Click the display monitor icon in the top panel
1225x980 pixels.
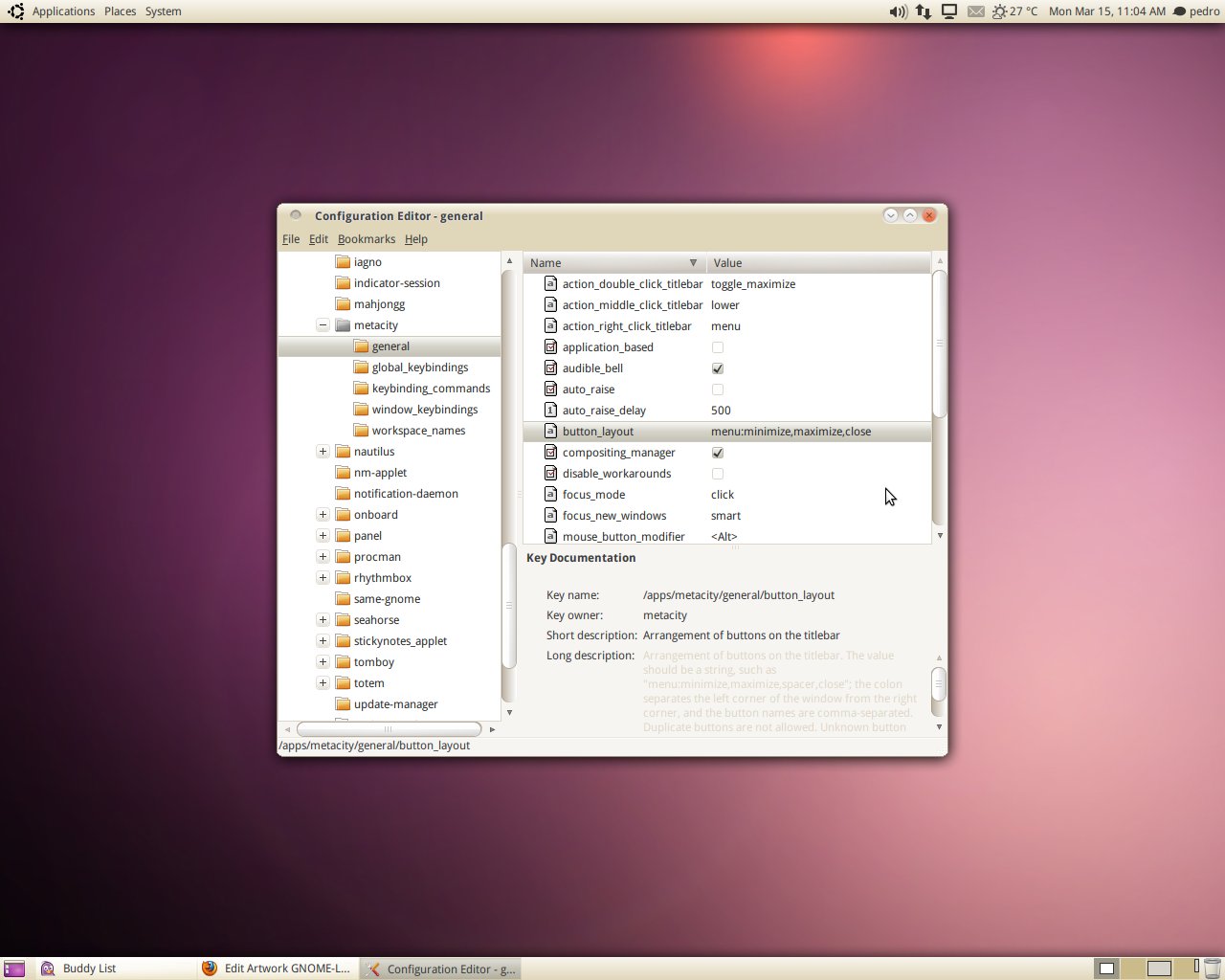(949, 11)
